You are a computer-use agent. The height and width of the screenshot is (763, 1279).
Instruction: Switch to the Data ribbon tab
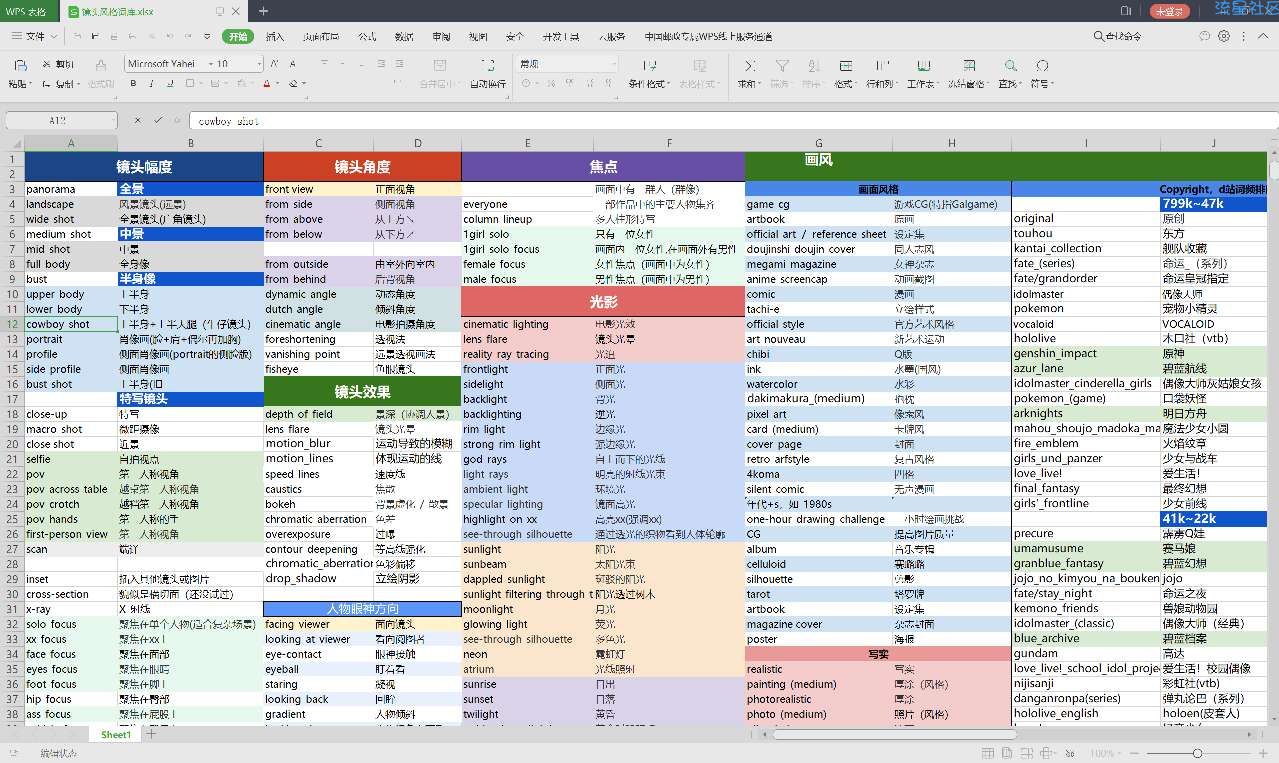[404, 37]
